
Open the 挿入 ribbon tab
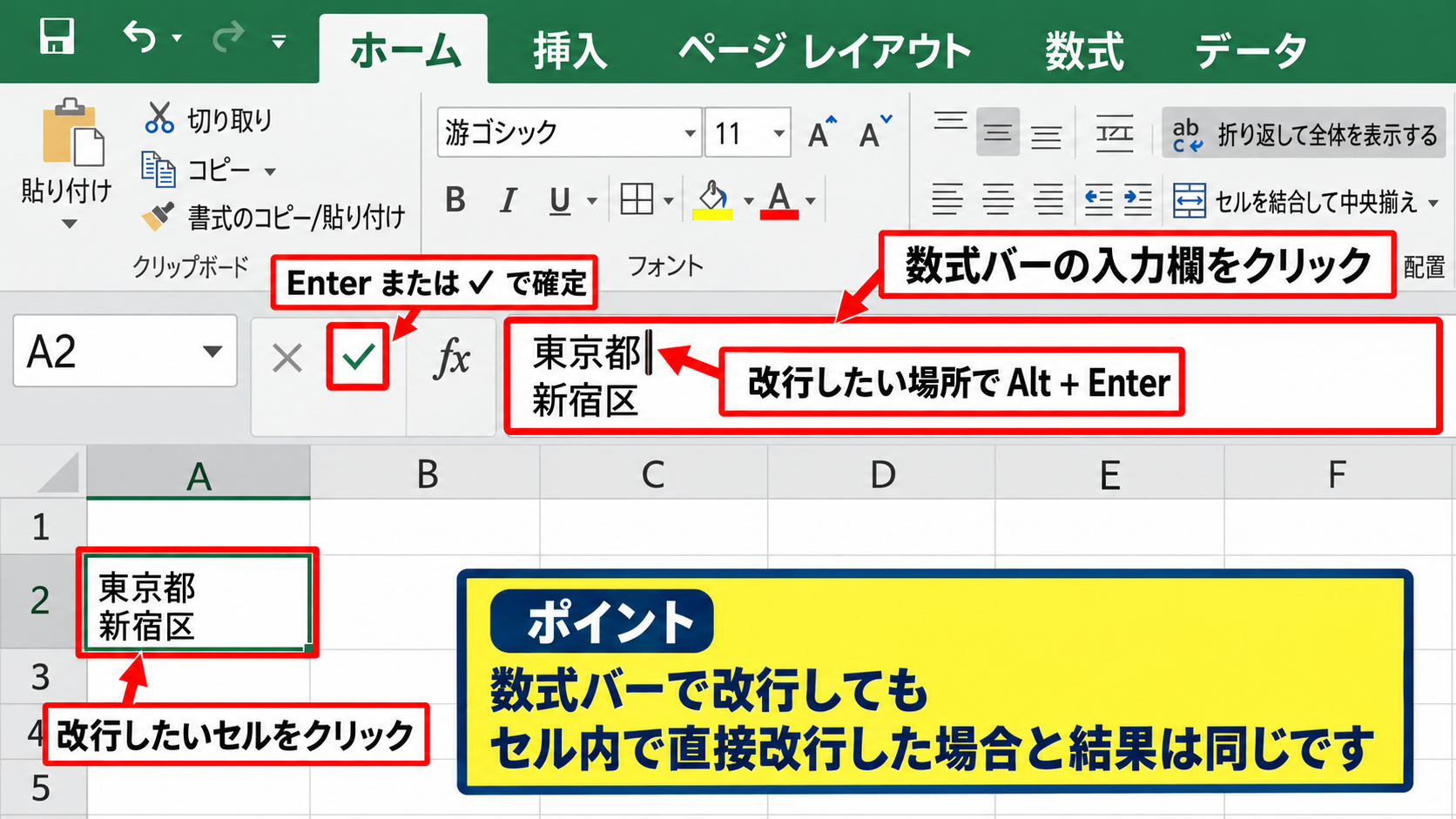(570, 50)
